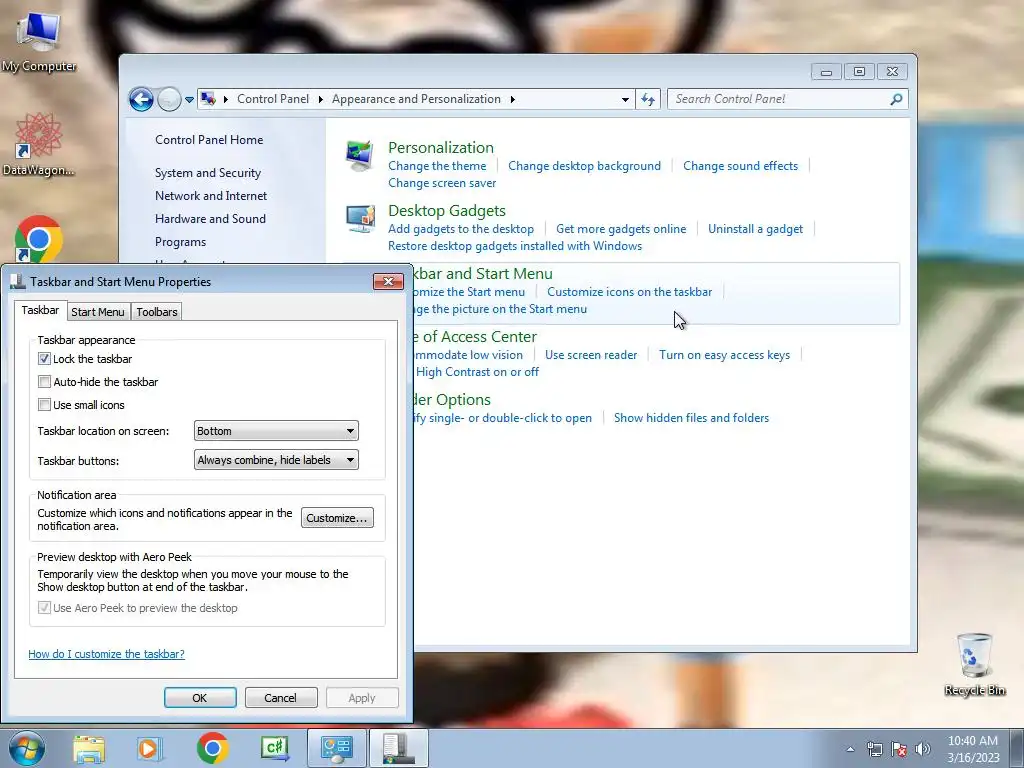The height and width of the screenshot is (768, 1024).
Task: Click Show hidden files and folders
Action: pos(692,418)
